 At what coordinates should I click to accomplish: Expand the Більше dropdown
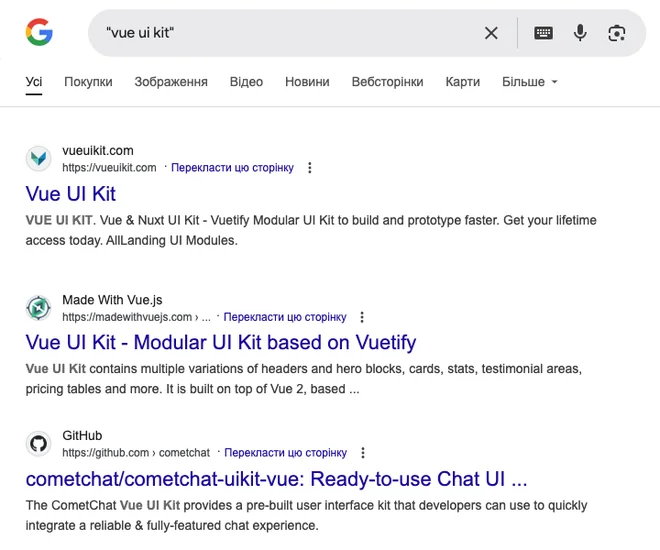click(x=530, y=82)
